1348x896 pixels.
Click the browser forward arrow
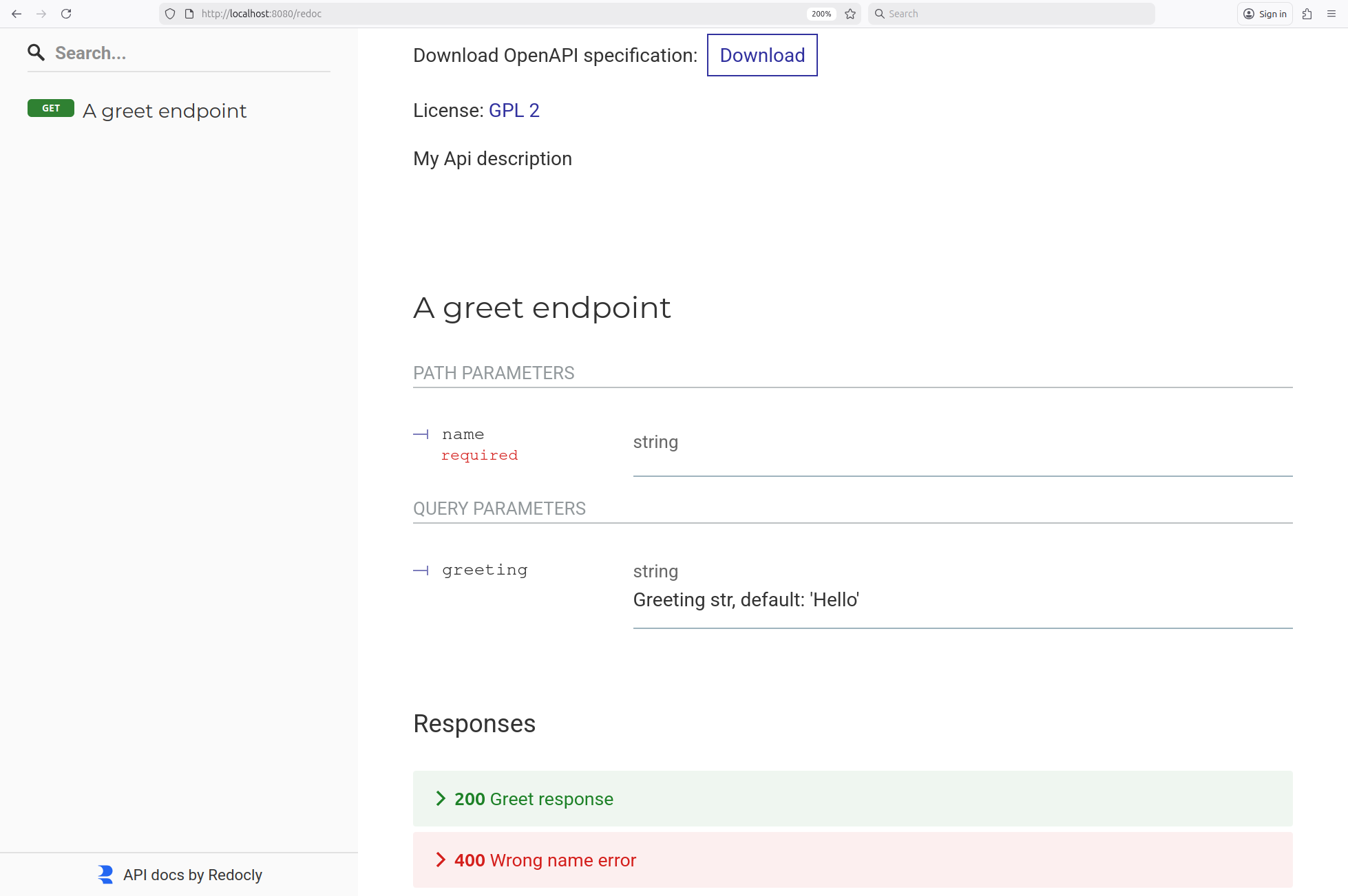tap(41, 14)
